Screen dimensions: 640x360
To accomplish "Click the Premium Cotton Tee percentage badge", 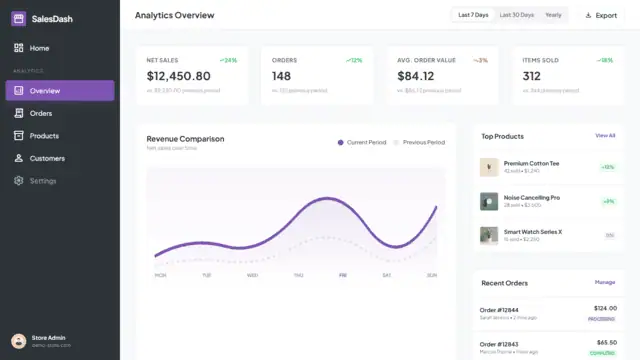I will pyautogui.click(x=608, y=167).
